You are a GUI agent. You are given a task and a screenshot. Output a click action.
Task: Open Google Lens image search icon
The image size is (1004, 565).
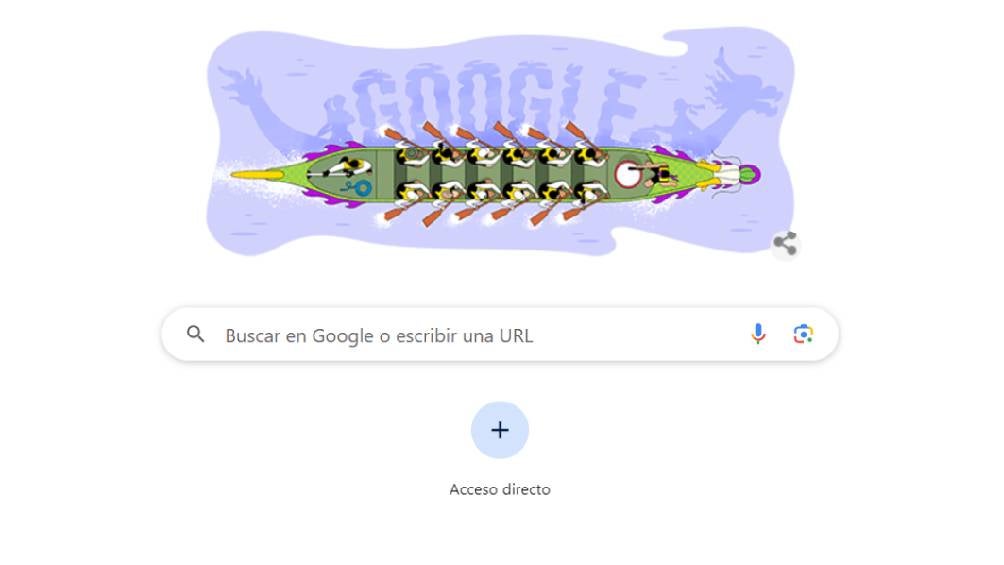[803, 334]
